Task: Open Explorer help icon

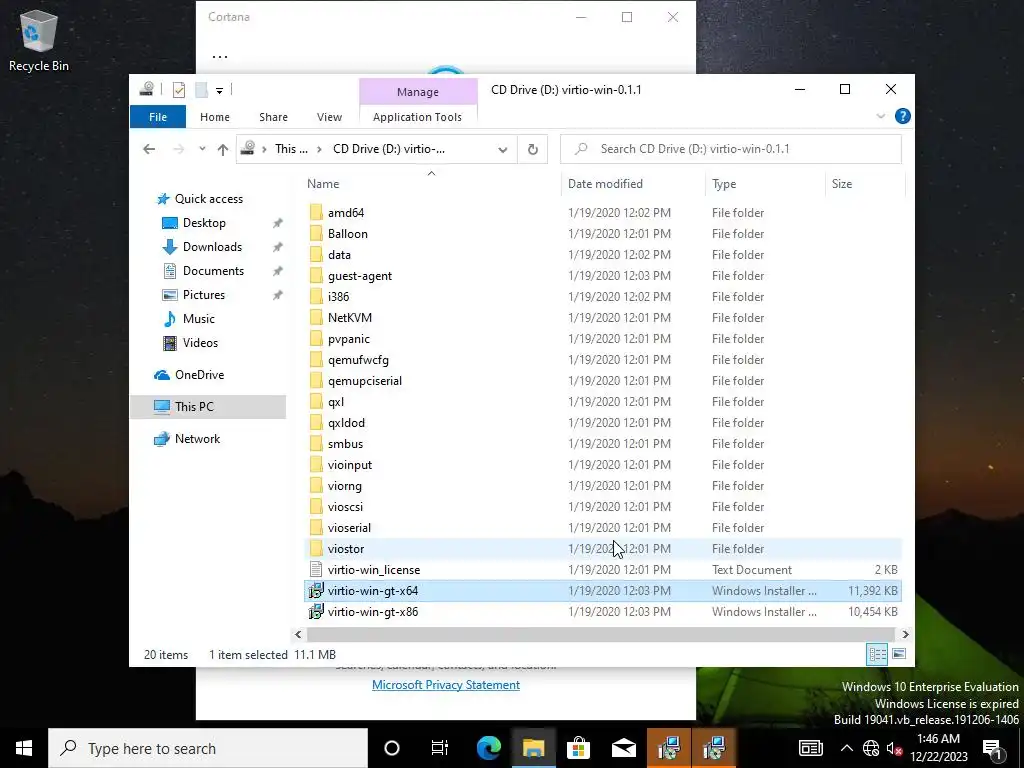Action: (x=903, y=116)
